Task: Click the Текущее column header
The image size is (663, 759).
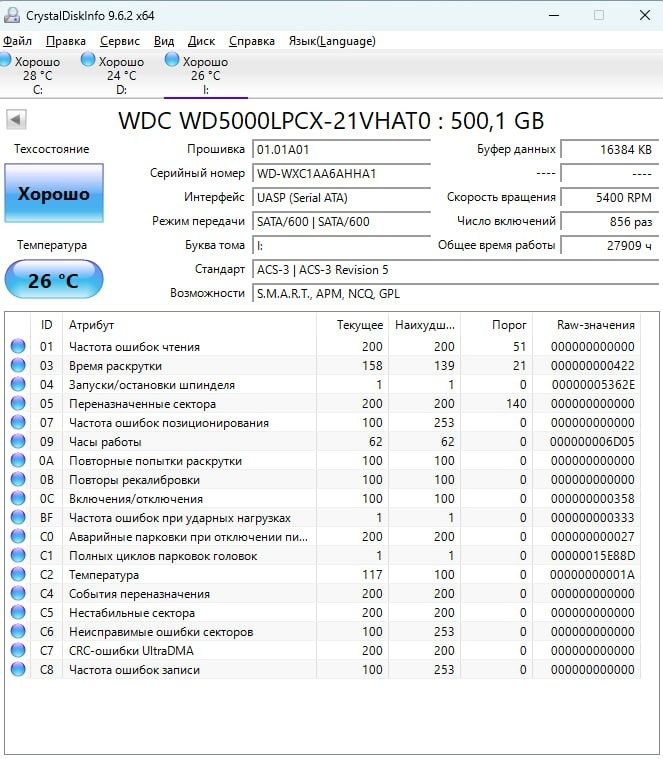Action: [x=352, y=325]
